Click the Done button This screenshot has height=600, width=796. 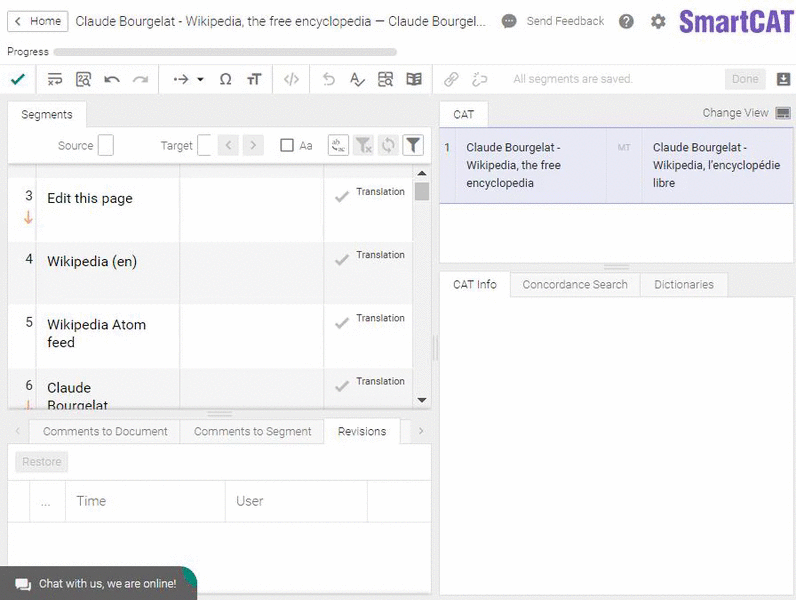(x=745, y=79)
